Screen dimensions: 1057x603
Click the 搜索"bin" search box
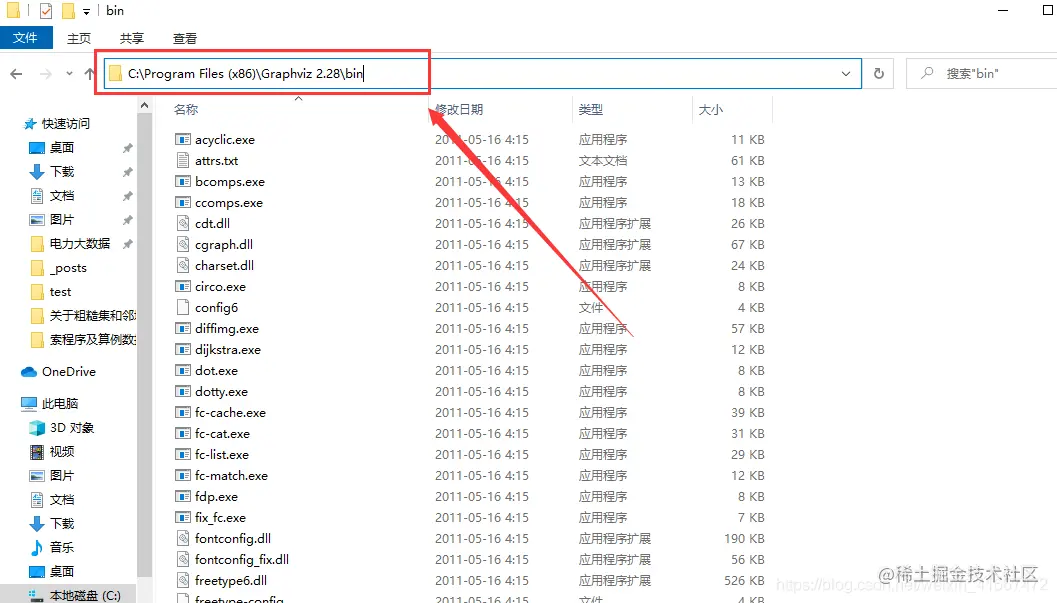tap(982, 73)
